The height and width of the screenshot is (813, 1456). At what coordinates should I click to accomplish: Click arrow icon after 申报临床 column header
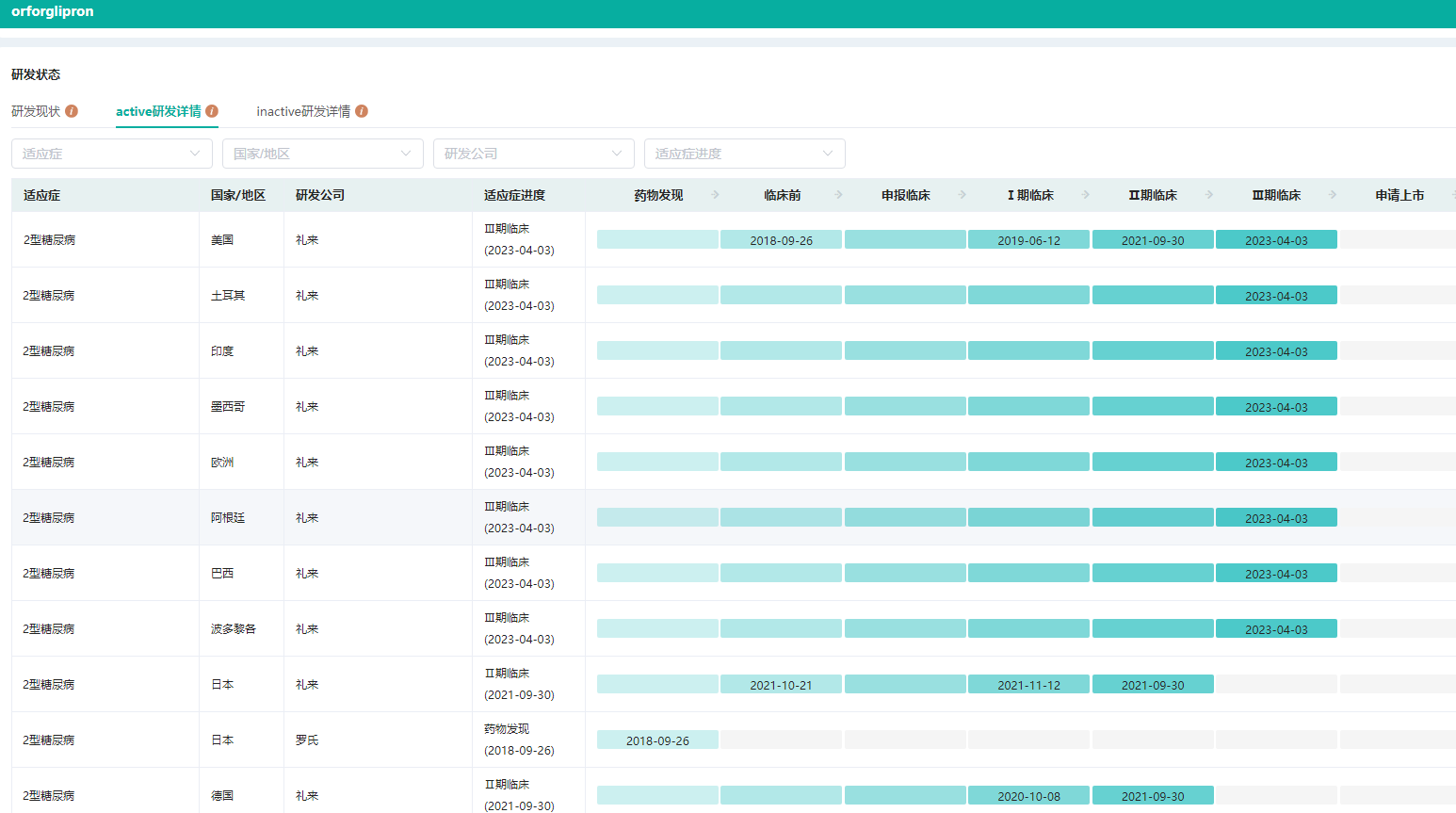tap(963, 195)
